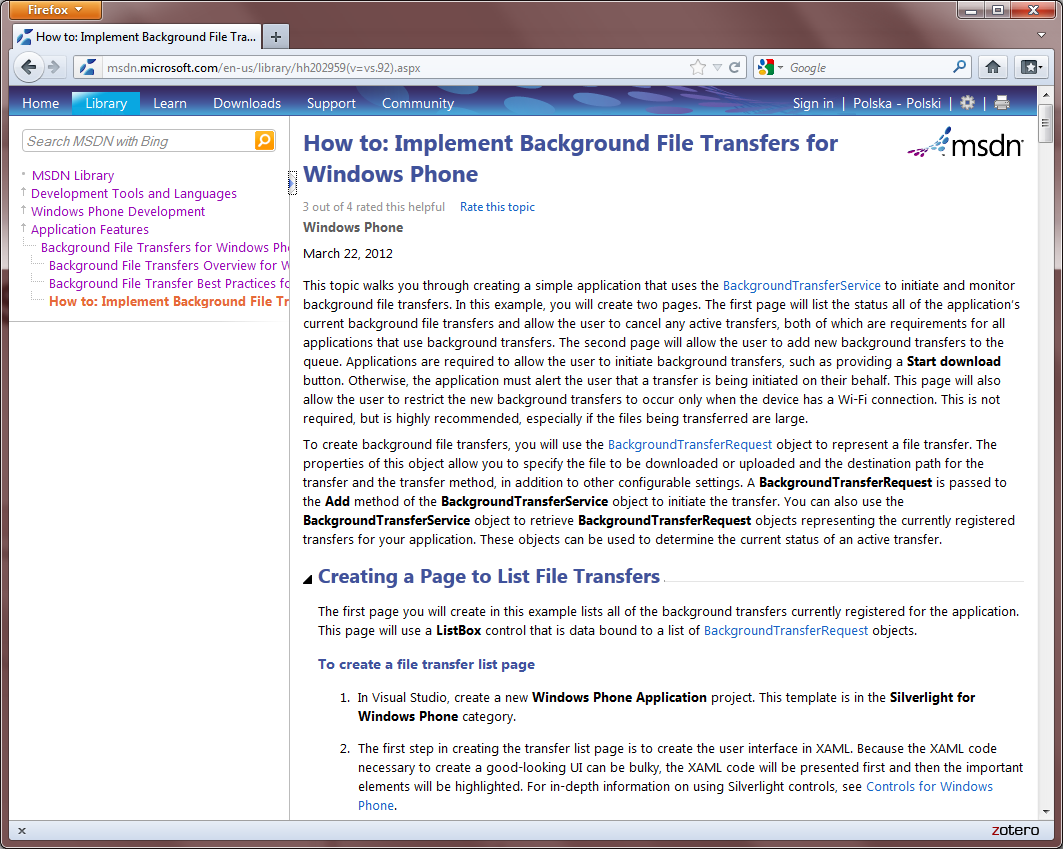Click the printer icon in MSDN header

click(1001, 102)
